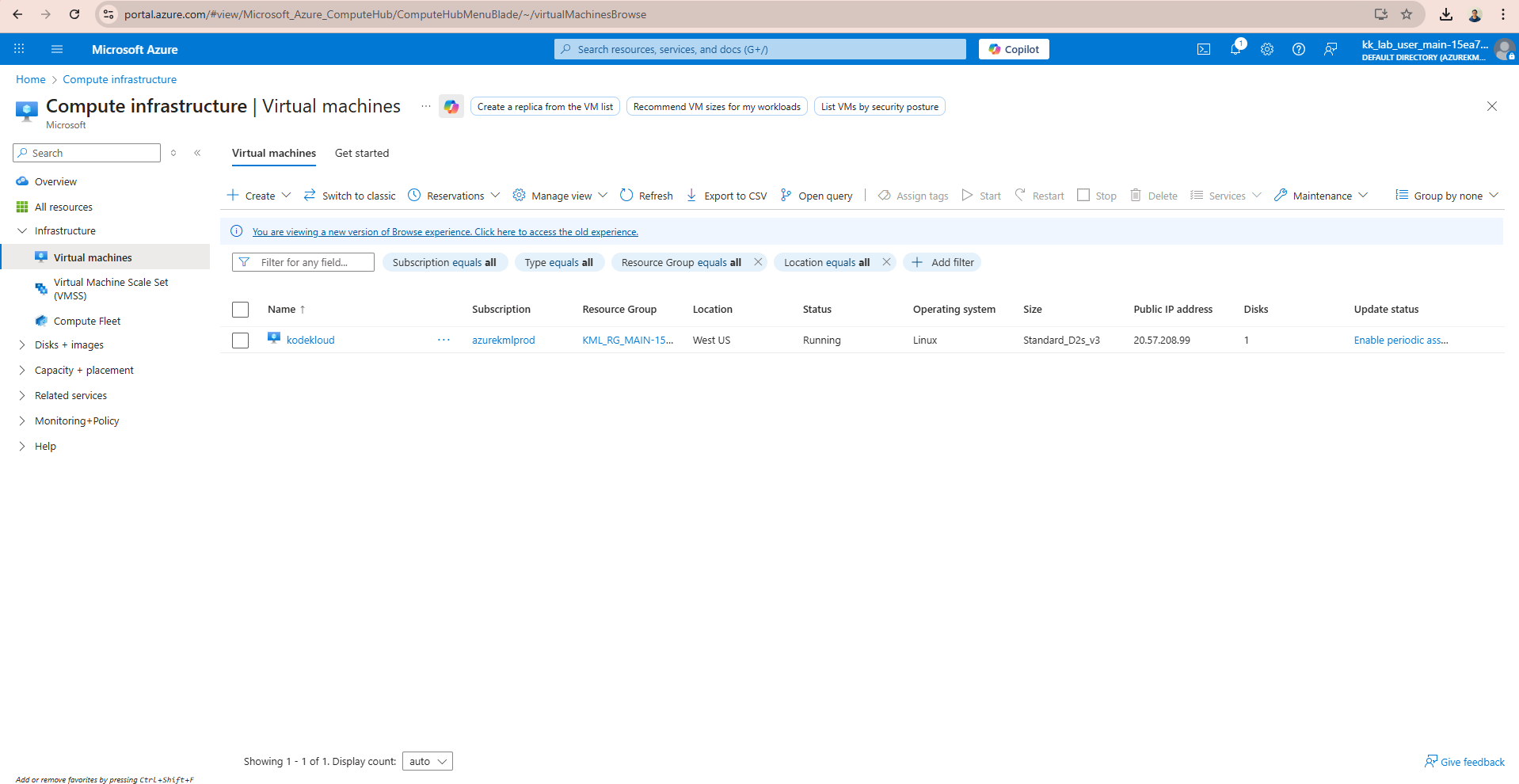The width and height of the screenshot is (1519, 784).
Task: Remove the Resource Group filter
Action: 758,262
